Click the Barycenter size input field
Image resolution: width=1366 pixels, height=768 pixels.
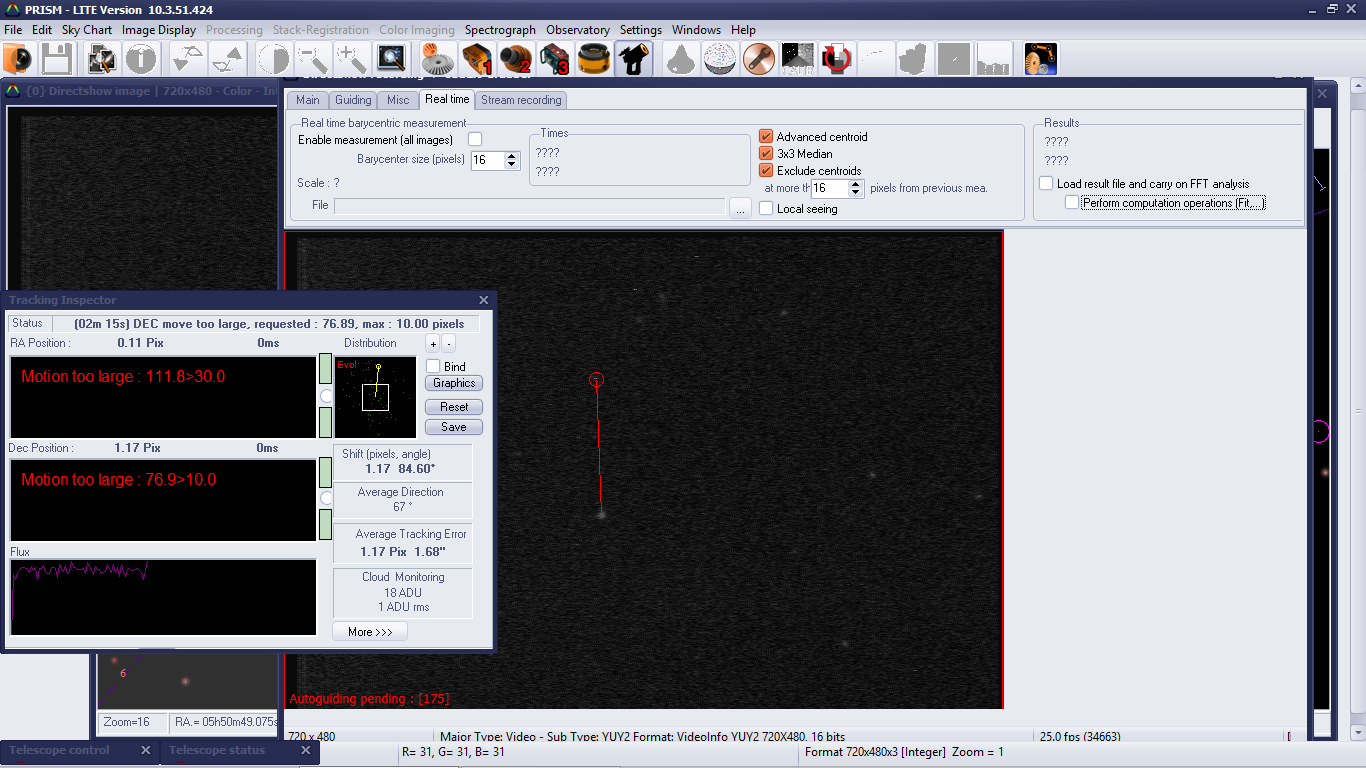488,160
